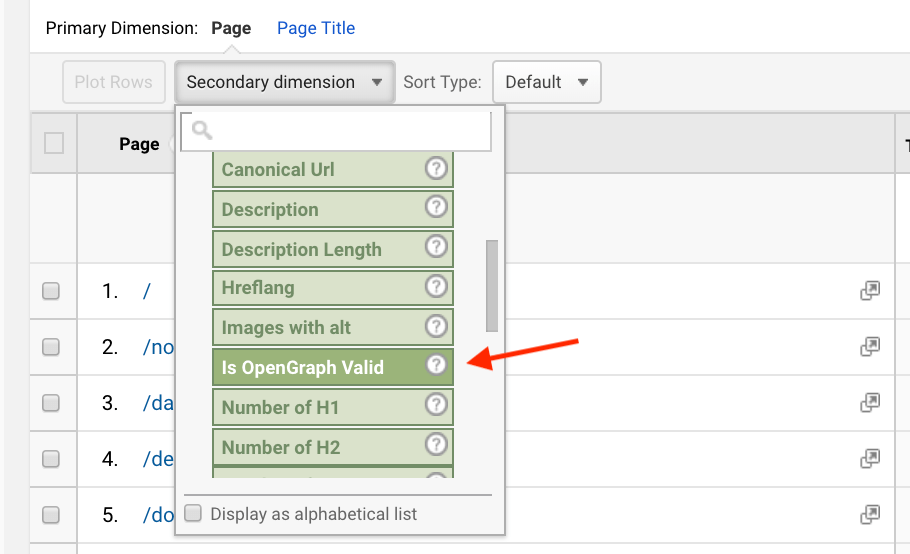Open help icon for Number of H1
The width and height of the screenshot is (910, 554).
[436, 404]
